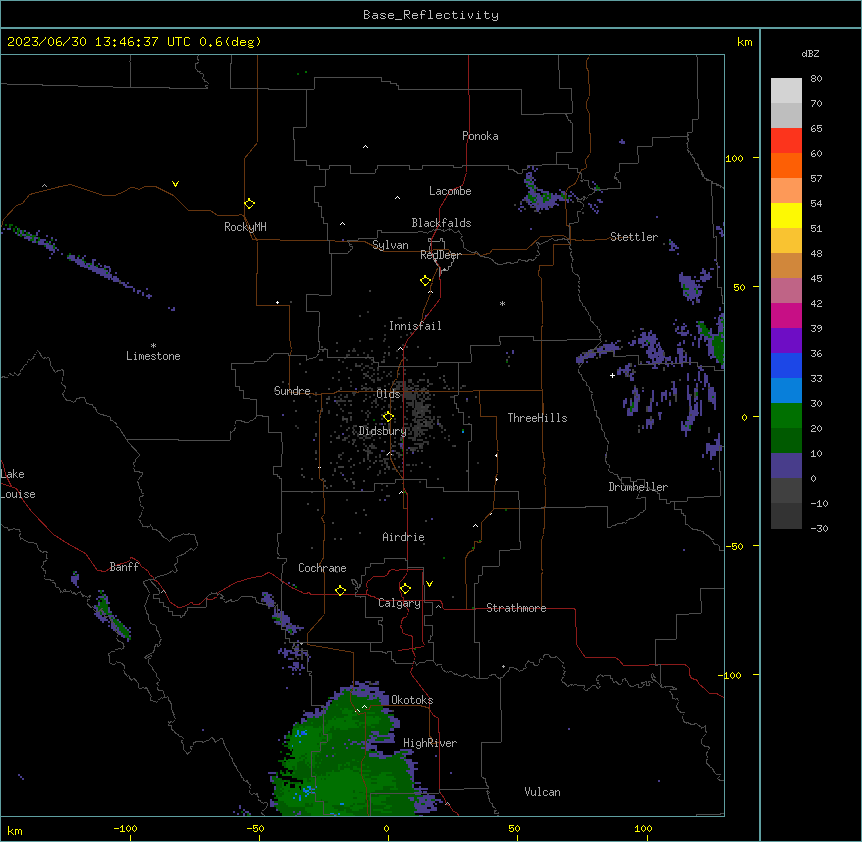The image size is (862, 842).
Task: Click the Strathmore label
Action: tap(516, 608)
